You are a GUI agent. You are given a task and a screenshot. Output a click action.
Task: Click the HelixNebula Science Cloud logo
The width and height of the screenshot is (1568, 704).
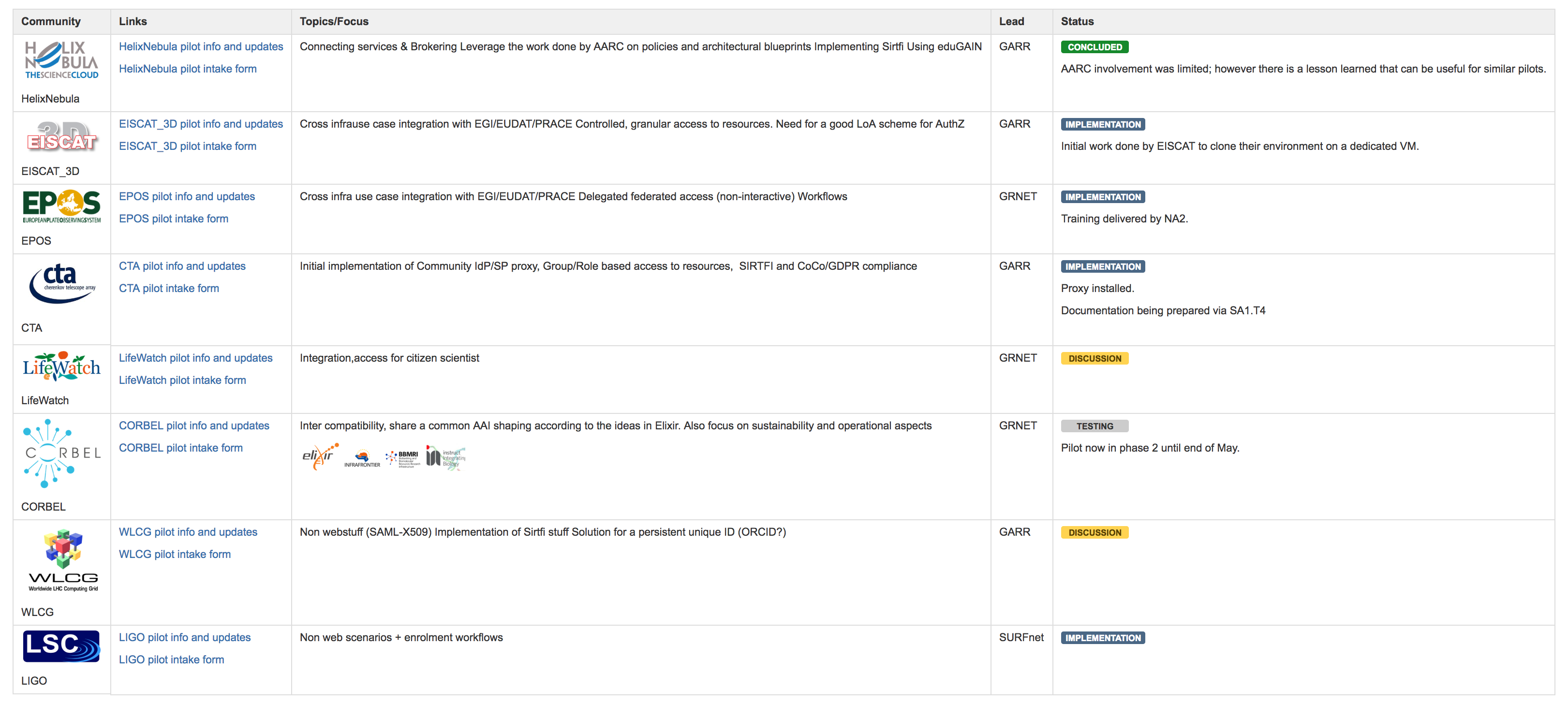(61, 60)
